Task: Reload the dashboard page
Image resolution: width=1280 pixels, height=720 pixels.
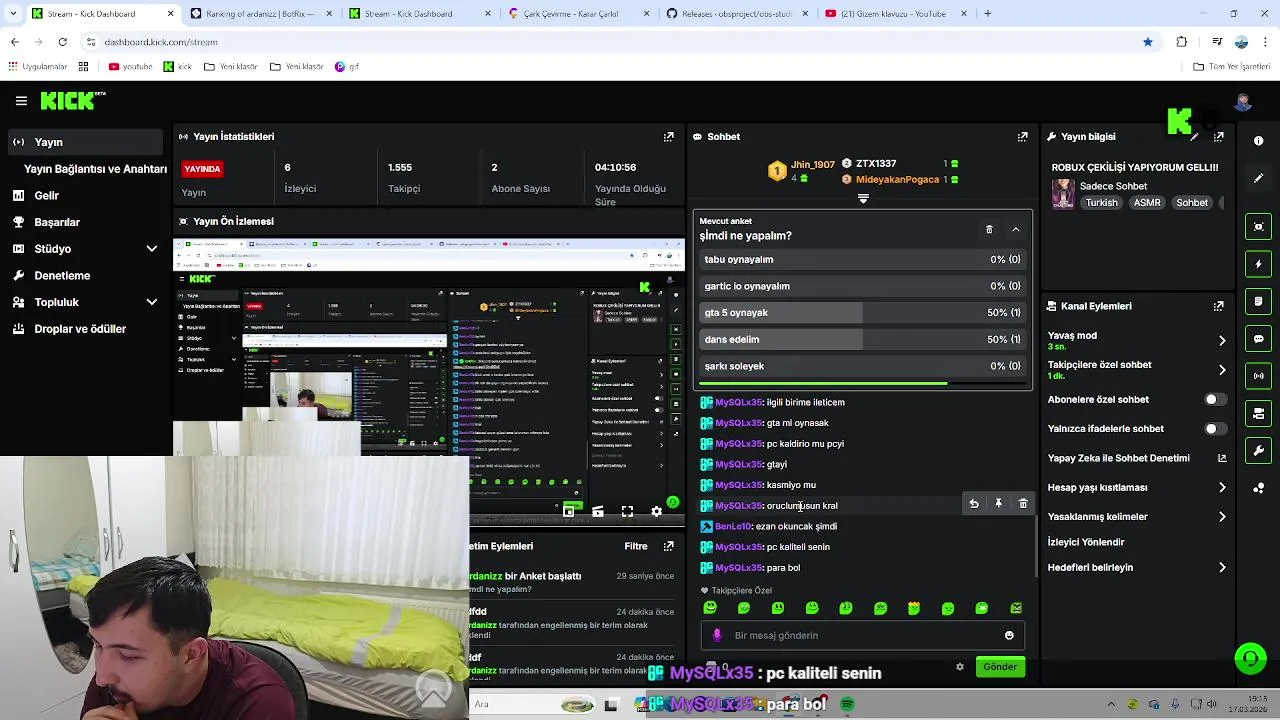Action: point(62,42)
